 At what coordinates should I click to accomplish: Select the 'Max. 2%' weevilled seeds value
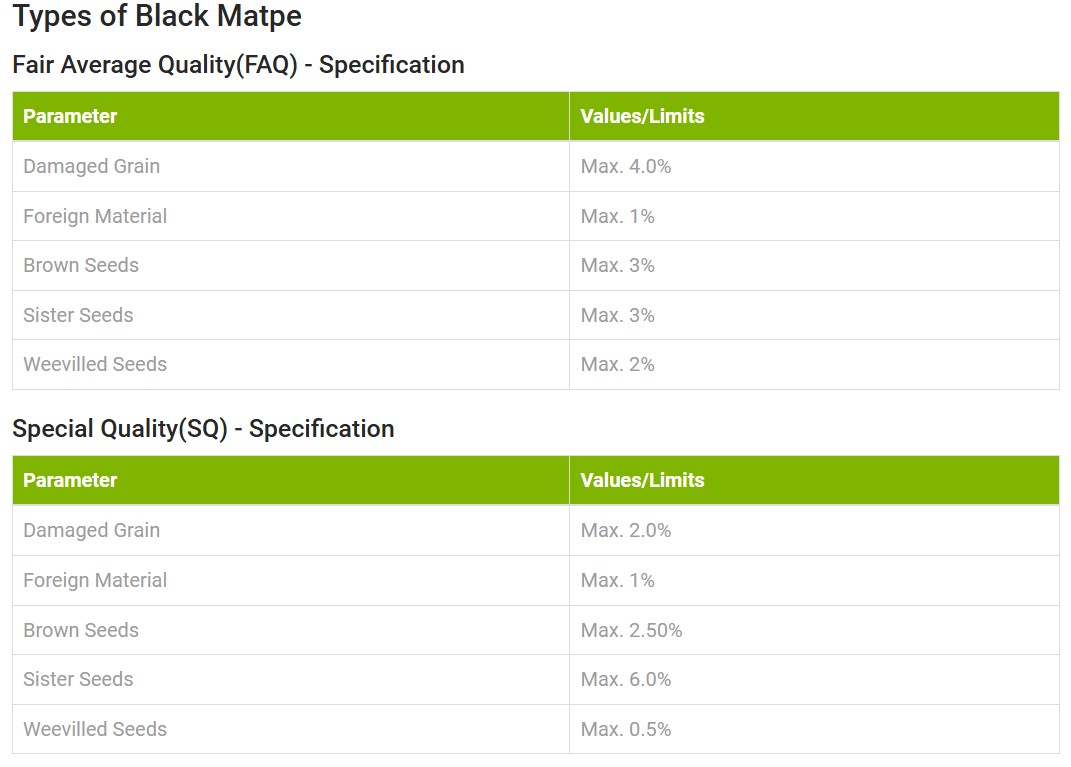(x=617, y=365)
